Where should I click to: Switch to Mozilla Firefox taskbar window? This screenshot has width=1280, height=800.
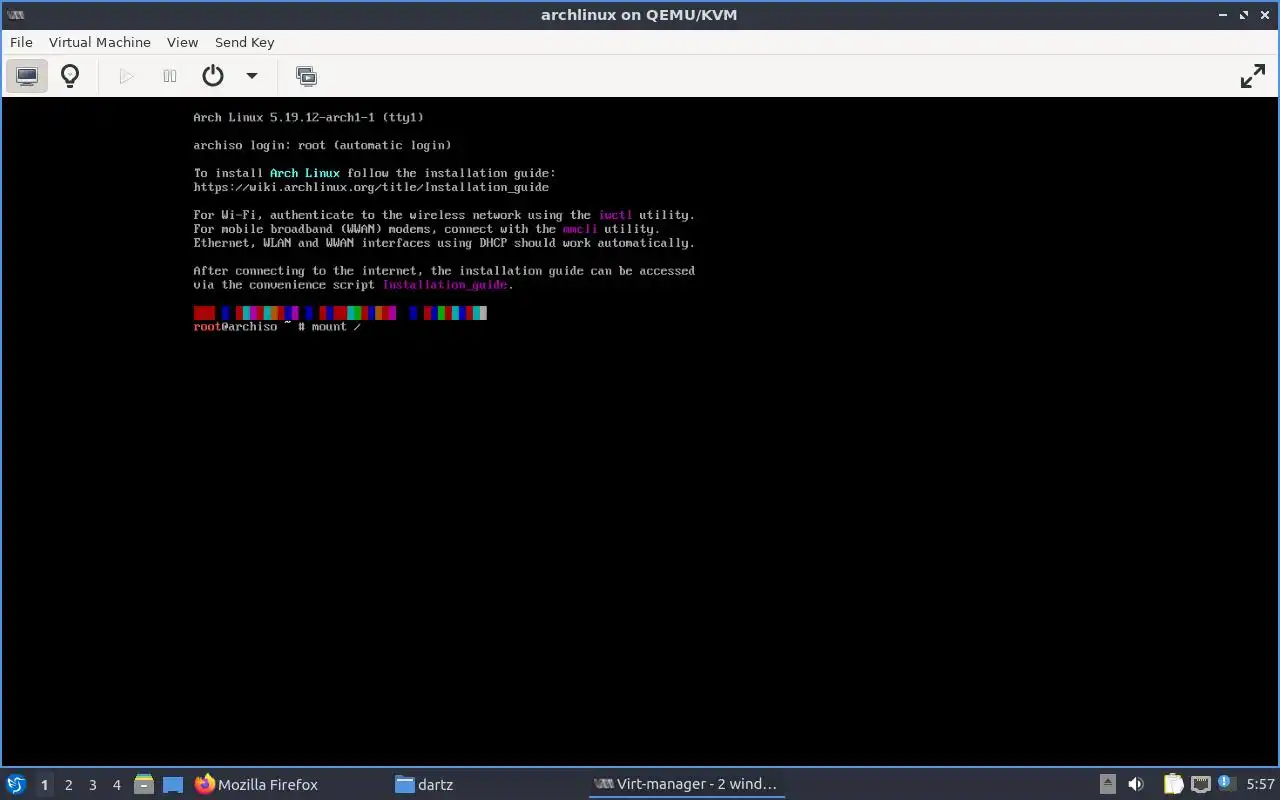coord(288,785)
